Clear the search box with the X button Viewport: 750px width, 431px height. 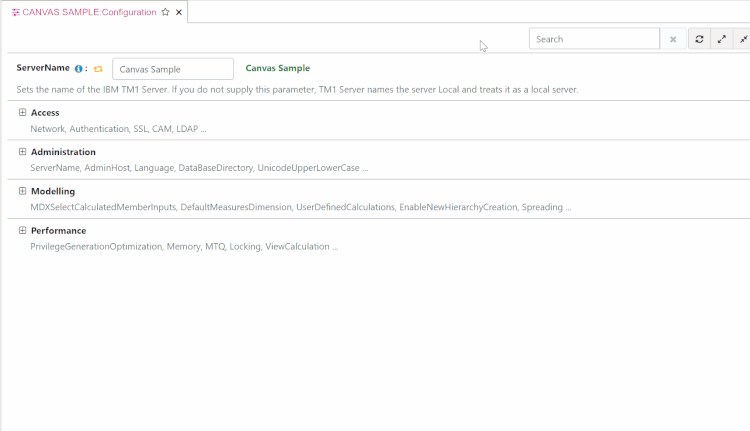pos(673,39)
